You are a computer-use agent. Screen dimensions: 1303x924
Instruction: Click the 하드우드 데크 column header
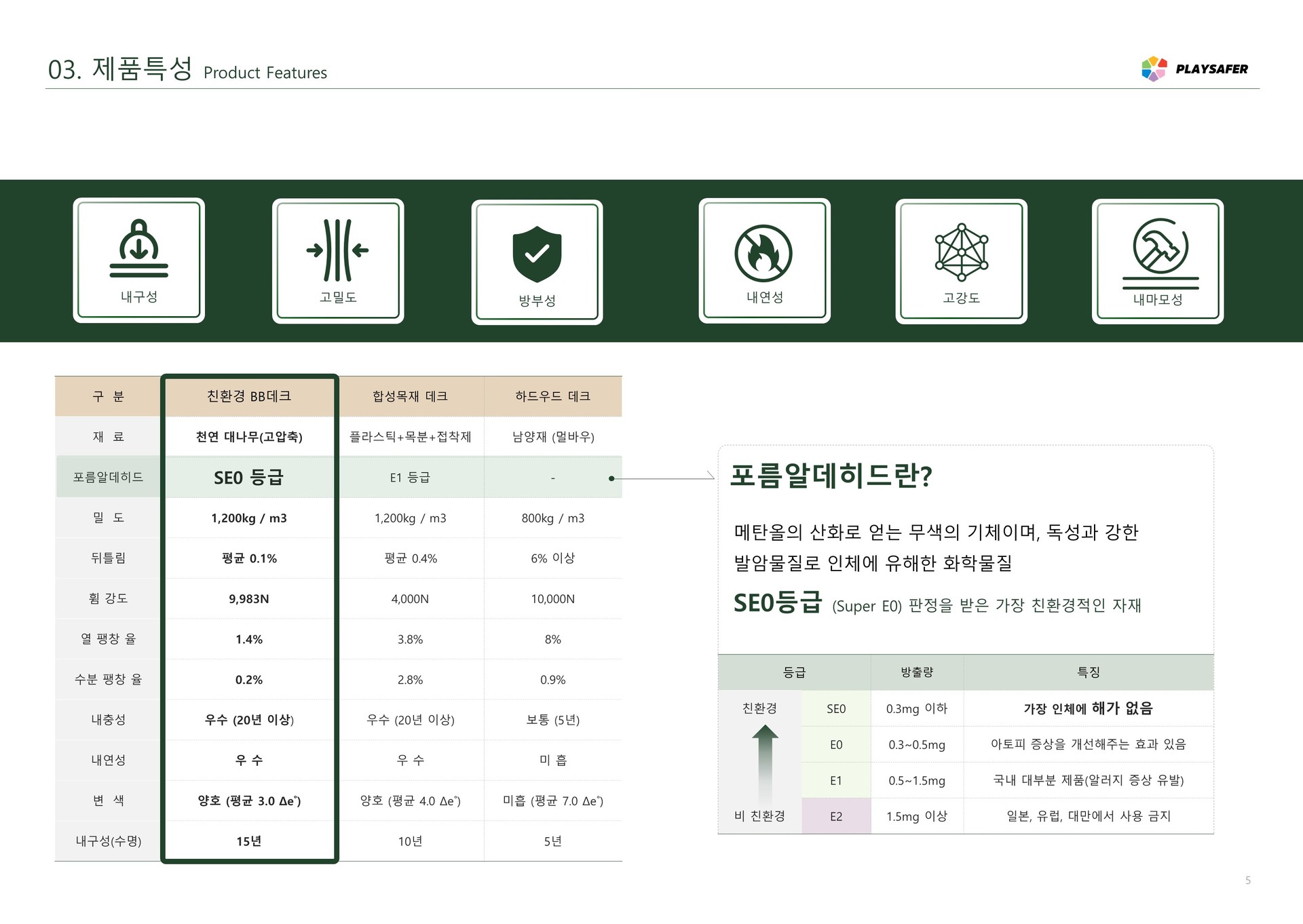coord(552,396)
